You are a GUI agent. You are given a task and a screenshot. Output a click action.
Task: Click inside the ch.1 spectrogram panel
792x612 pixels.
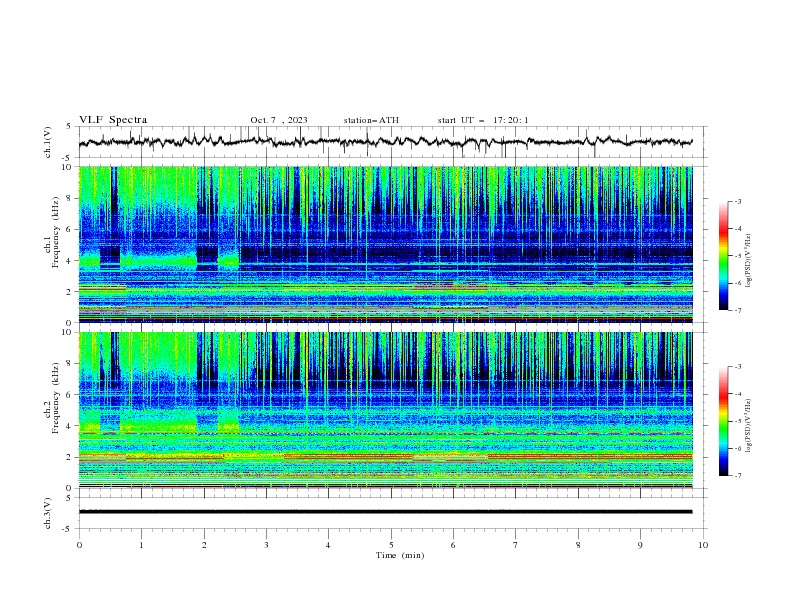(x=385, y=244)
